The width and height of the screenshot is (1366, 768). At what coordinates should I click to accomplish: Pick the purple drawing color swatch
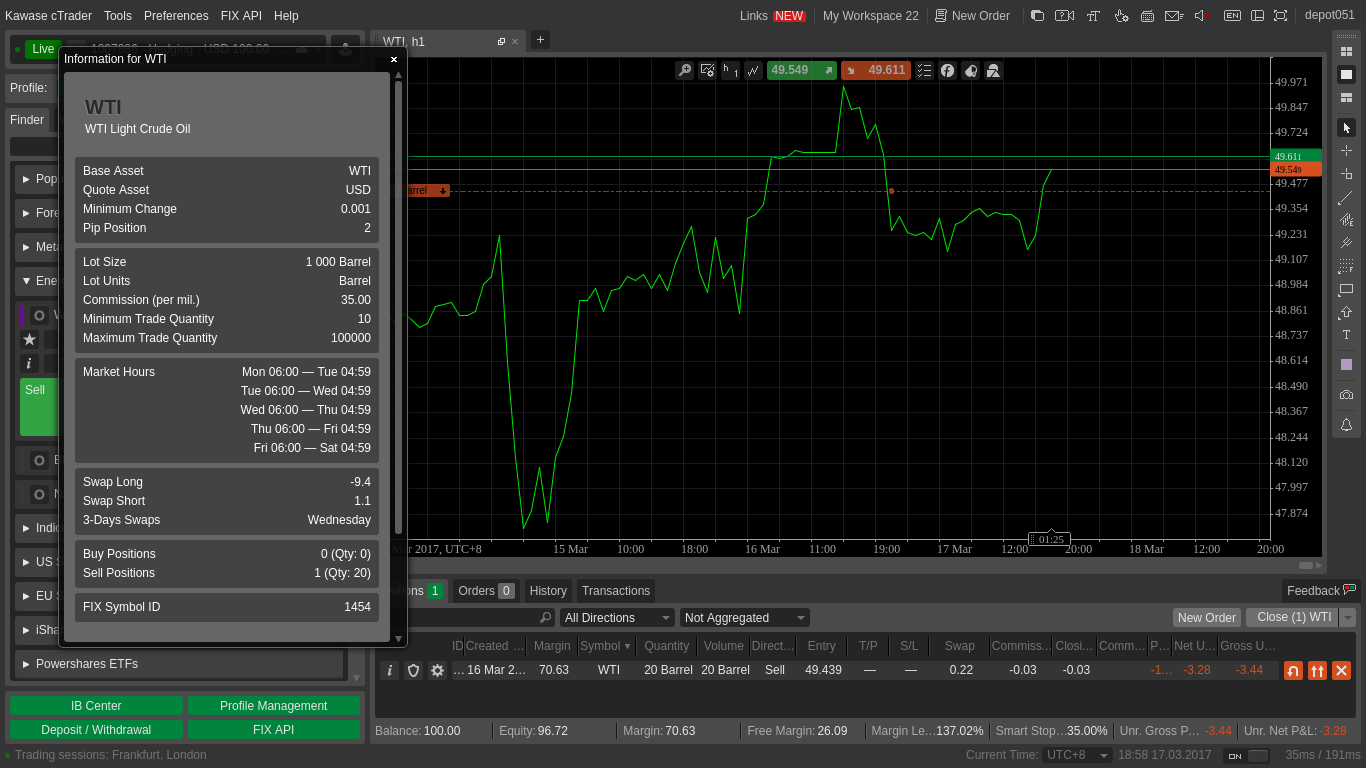[x=1346, y=364]
